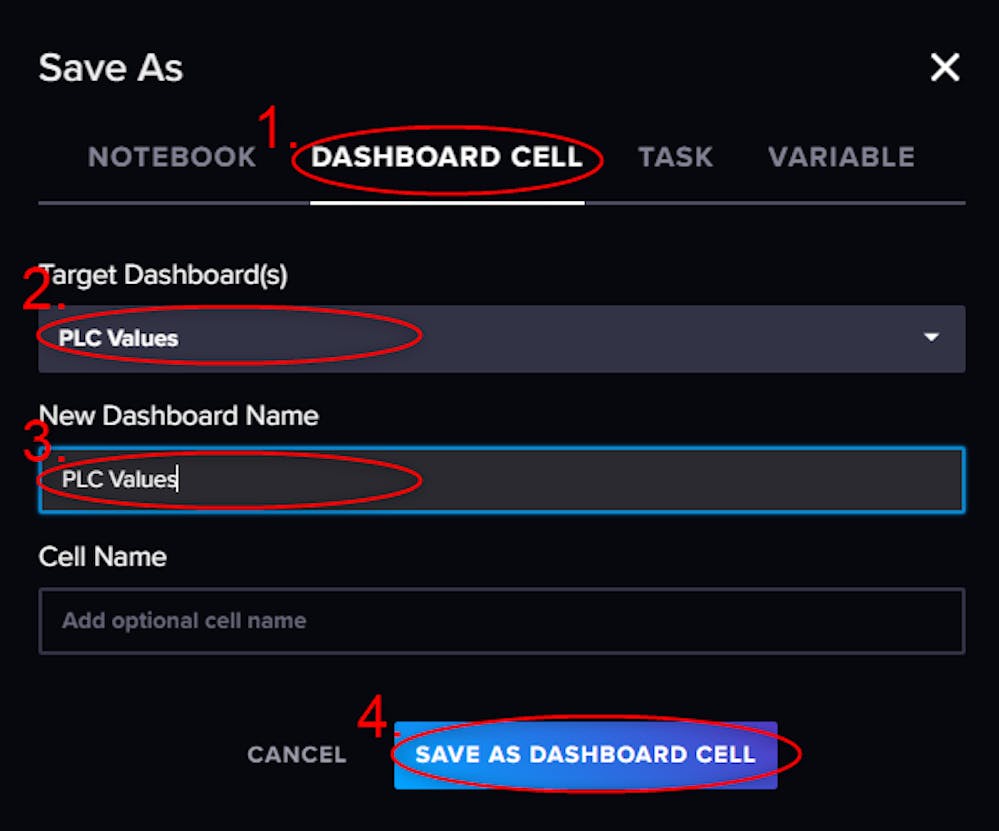This screenshot has width=999, height=831.
Task: Click the caret arrow of the Target Dashboard dropdown
Action: pos(931,337)
